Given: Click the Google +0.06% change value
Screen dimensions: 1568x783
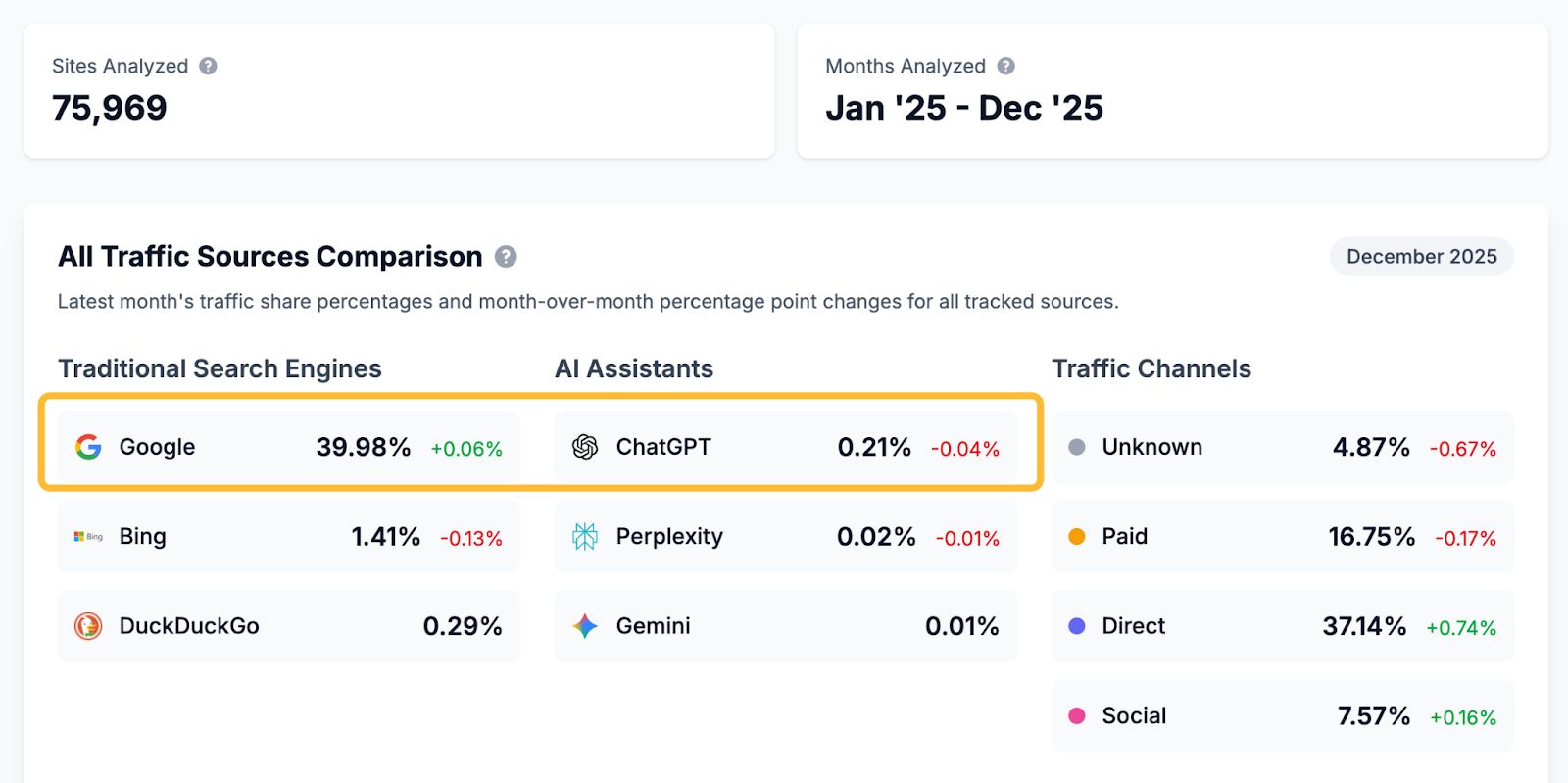Looking at the screenshot, I should (x=465, y=447).
